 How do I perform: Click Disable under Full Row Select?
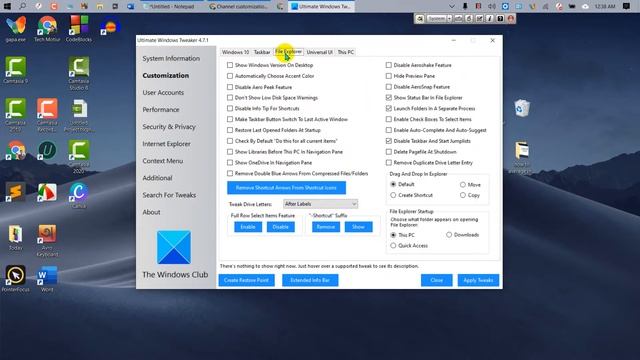(x=280, y=227)
